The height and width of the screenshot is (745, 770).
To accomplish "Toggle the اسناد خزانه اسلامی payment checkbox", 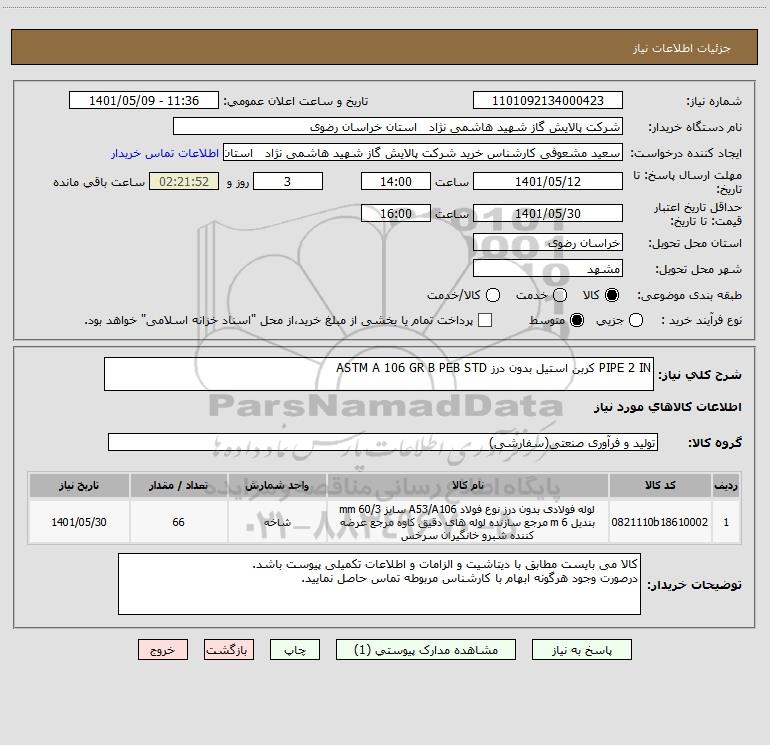I will (x=485, y=320).
